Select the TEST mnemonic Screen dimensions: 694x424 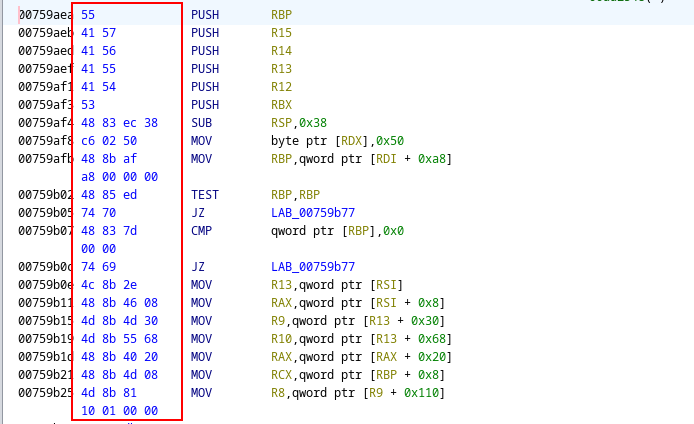pyautogui.click(x=205, y=195)
